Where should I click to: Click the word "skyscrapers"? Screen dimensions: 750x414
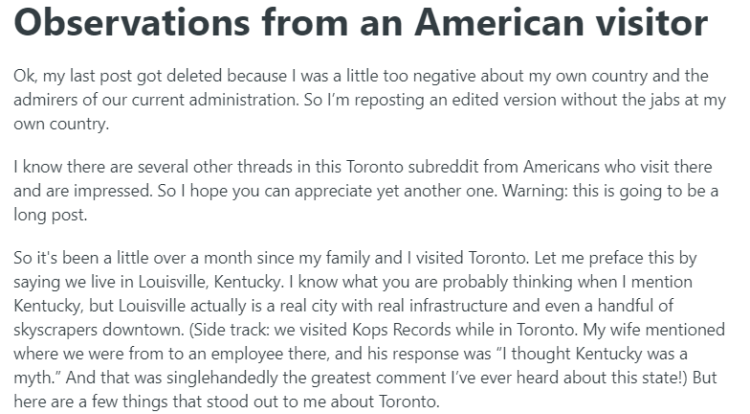click(x=56, y=330)
